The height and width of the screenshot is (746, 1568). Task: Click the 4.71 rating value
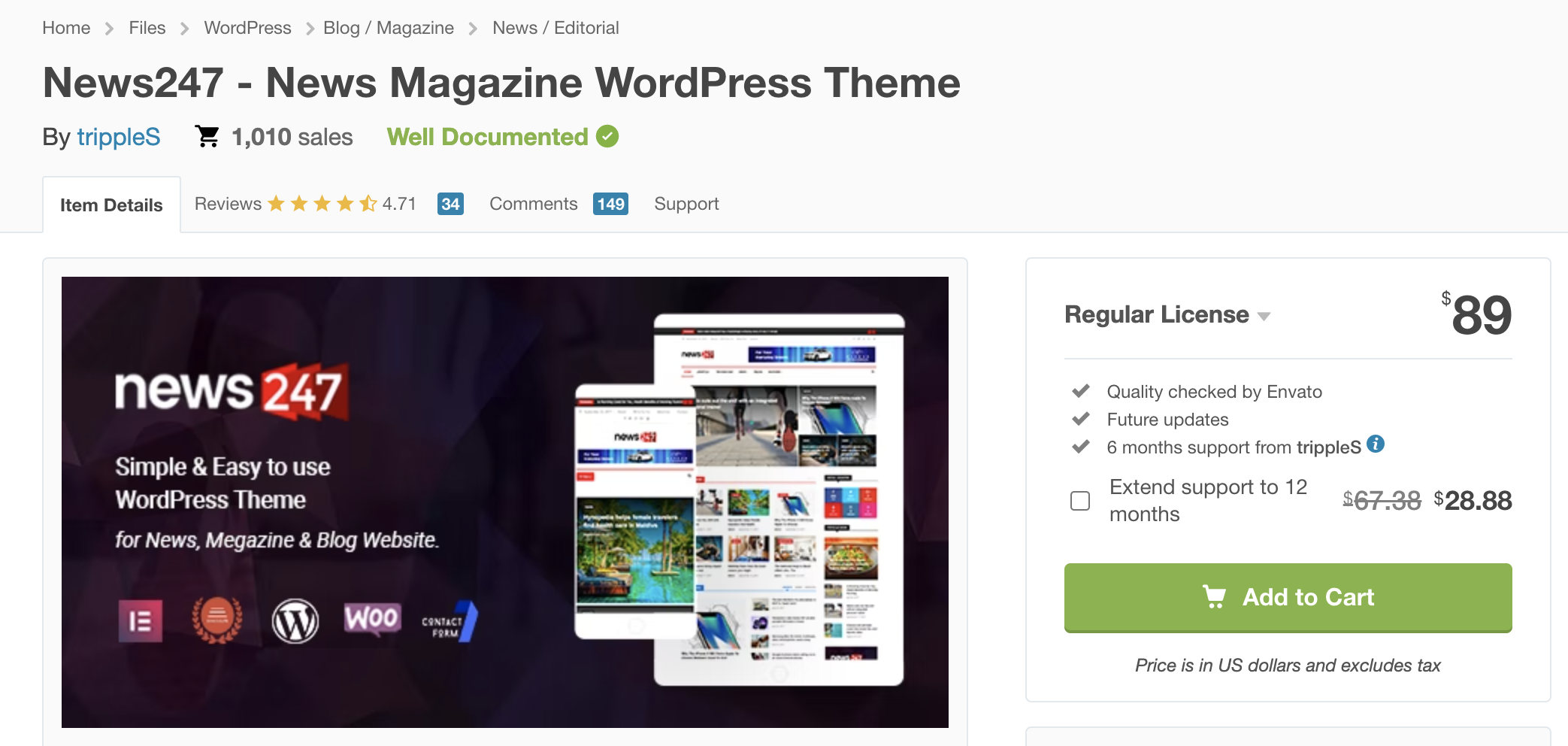click(399, 204)
